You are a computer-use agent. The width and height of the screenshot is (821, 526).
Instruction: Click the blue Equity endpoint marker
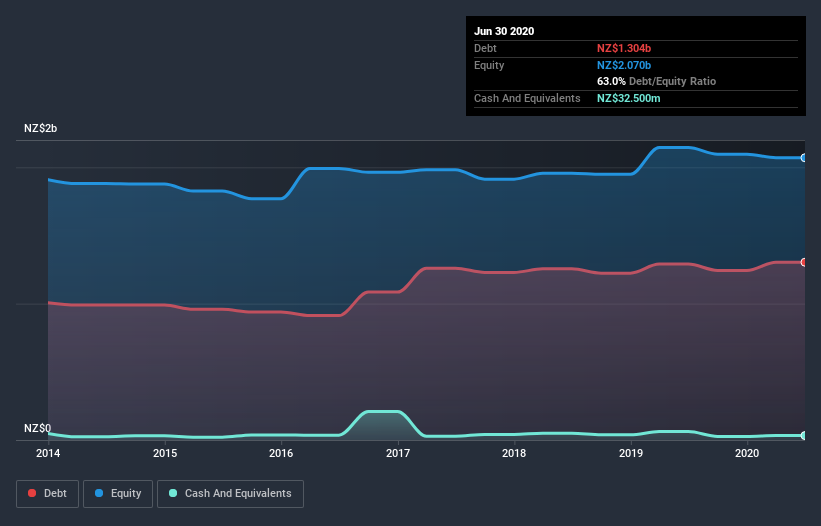click(804, 158)
